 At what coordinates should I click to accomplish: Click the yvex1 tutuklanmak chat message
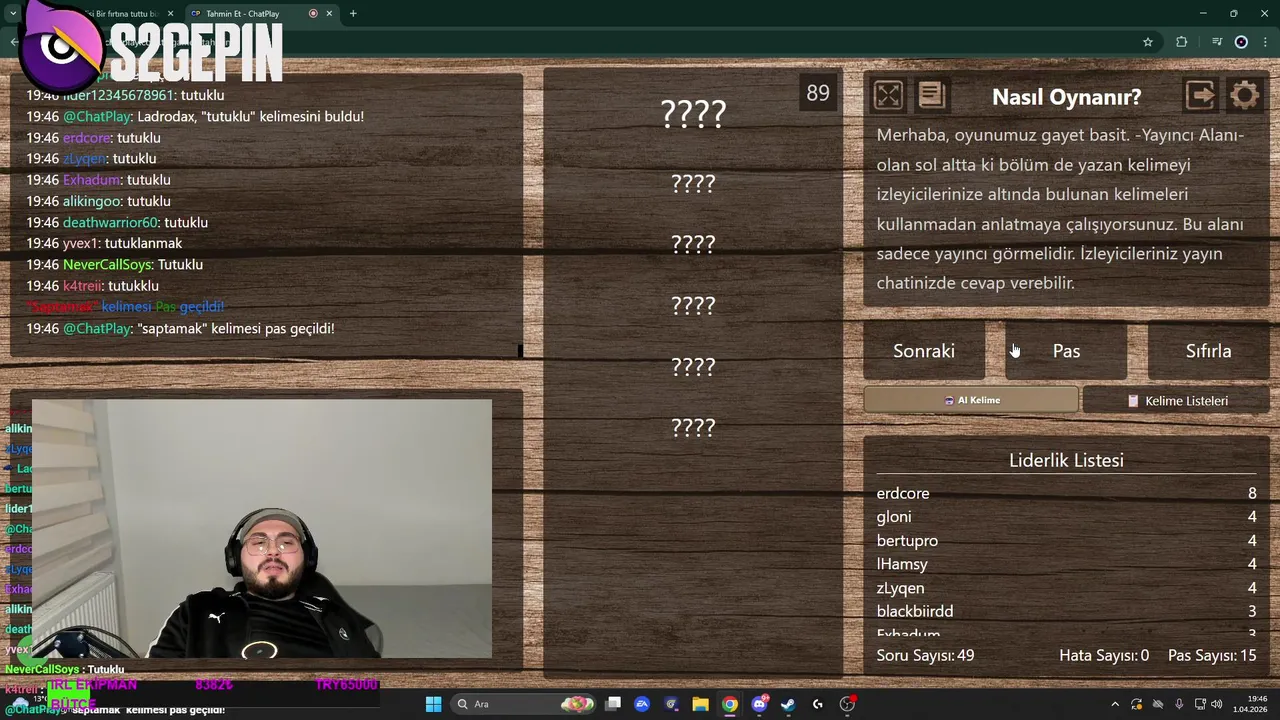click(104, 243)
